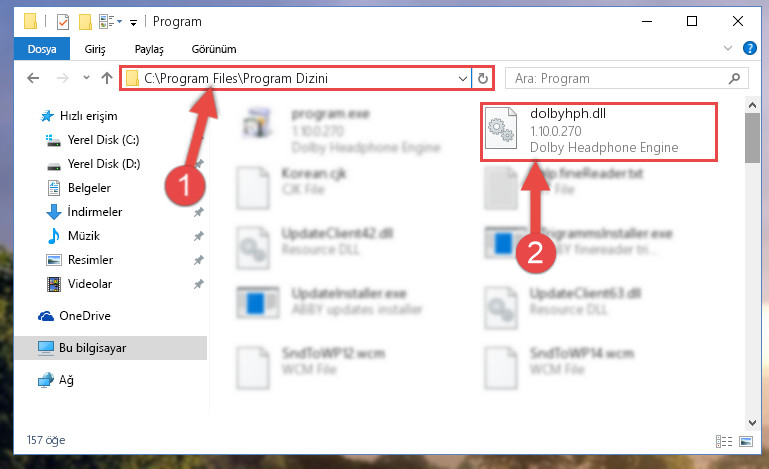Click the New folder quick access icon
769x469 pixels.
pos(85,22)
